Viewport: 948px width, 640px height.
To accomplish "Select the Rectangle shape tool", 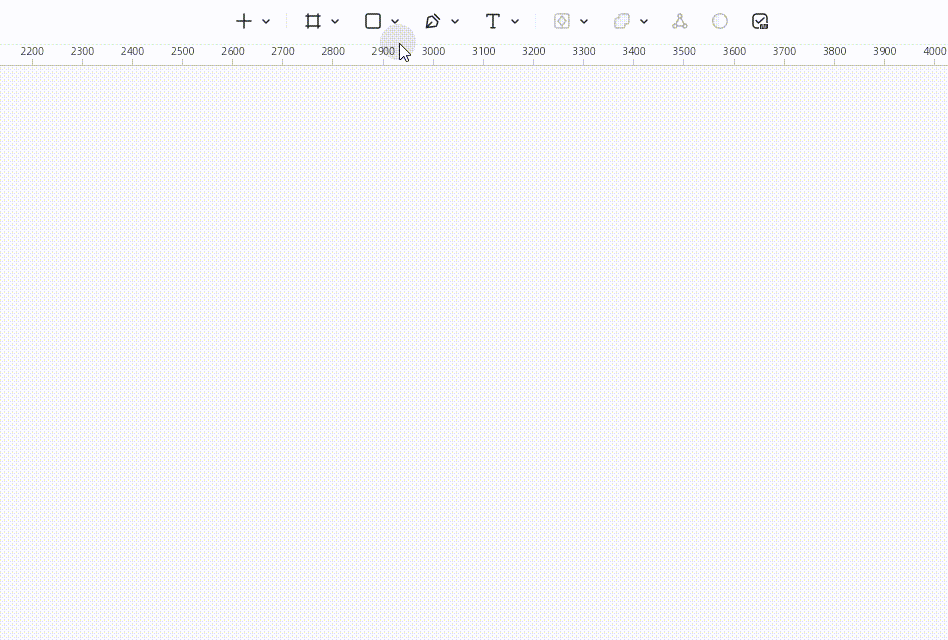I will [x=373, y=21].
